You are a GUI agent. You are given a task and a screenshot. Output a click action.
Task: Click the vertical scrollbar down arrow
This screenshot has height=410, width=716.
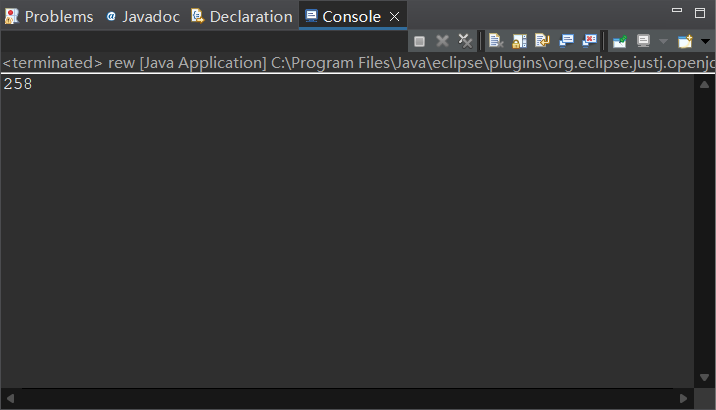704,377
